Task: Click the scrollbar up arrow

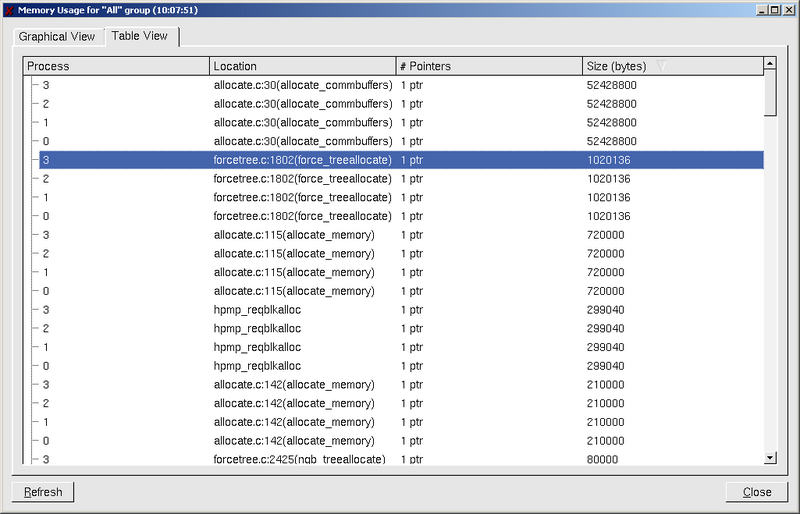Action: tap(770, 64)
